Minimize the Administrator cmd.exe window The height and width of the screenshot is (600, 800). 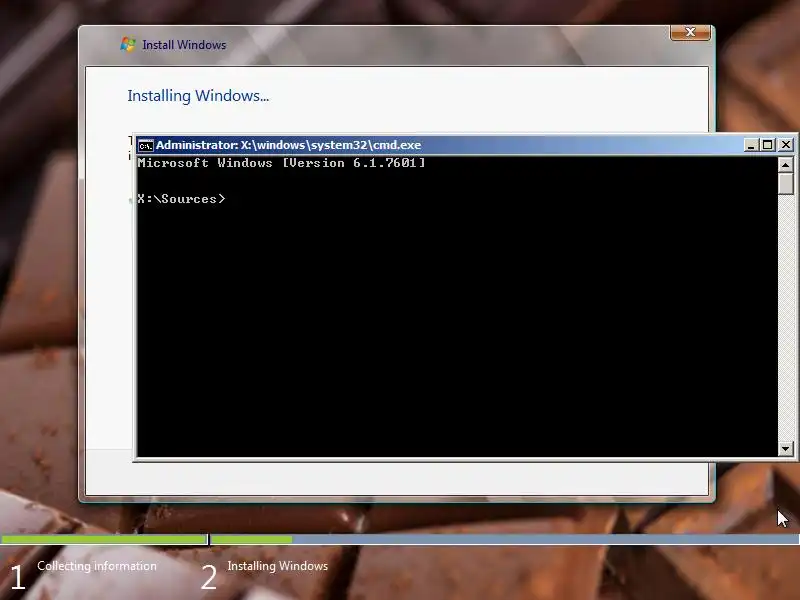click(750, 145)
